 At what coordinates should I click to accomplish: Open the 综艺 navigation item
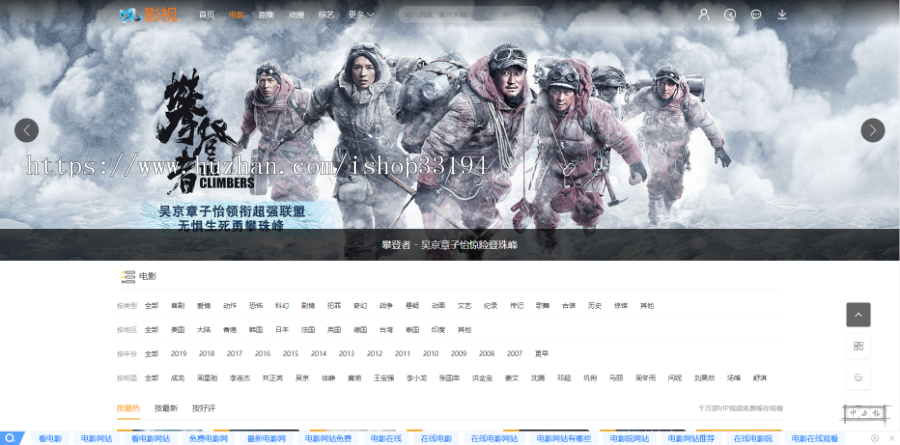click(326, 15)
